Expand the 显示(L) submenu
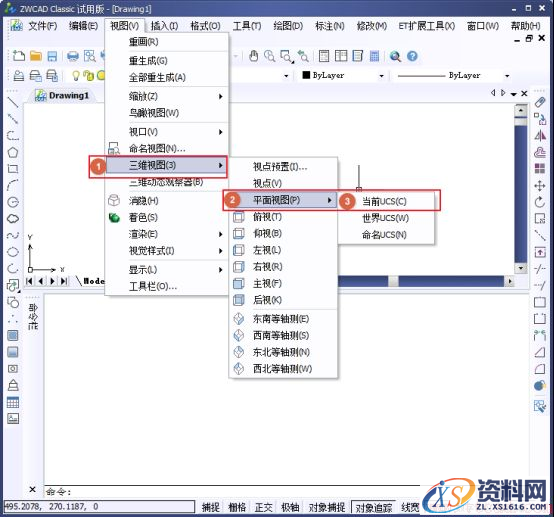Image resolution: width=554 pixels, height=517 pixels. 167,270
